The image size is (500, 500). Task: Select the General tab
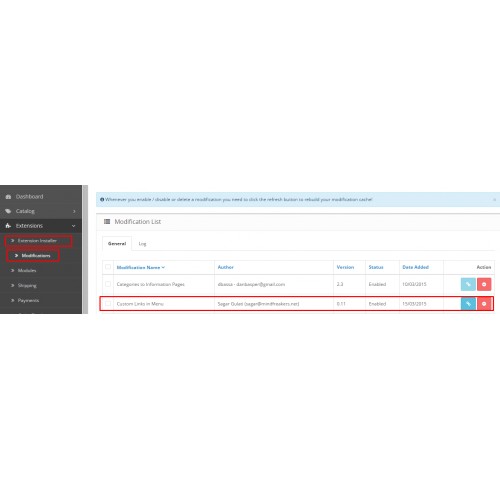click(x=117, y=244)
